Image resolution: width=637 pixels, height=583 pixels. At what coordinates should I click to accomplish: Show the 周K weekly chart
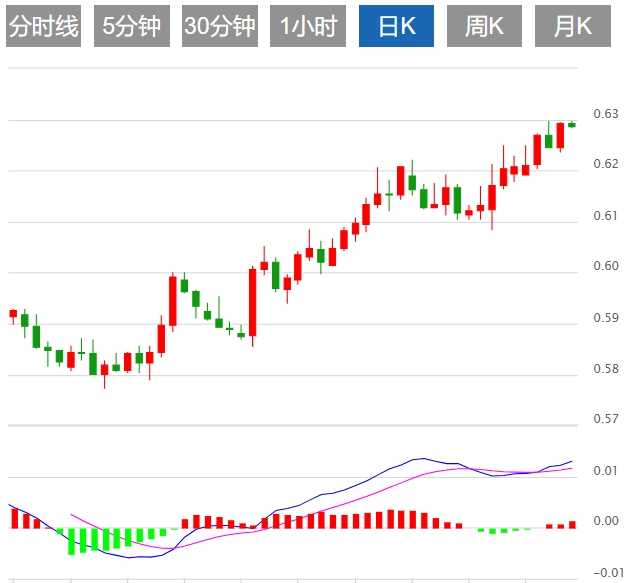pyautogui.click(x=485, y=27)
